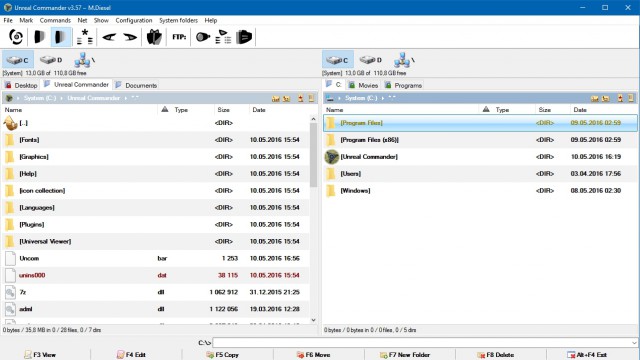The width and height of the screenshot is (640, 360).
Task: Click the swirl refresh icon in toolbar
Action: tap(16, 37)
